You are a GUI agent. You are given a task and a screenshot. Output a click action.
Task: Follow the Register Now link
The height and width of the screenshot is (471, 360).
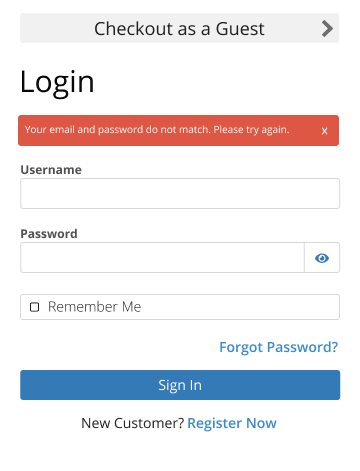pos(232,423)
